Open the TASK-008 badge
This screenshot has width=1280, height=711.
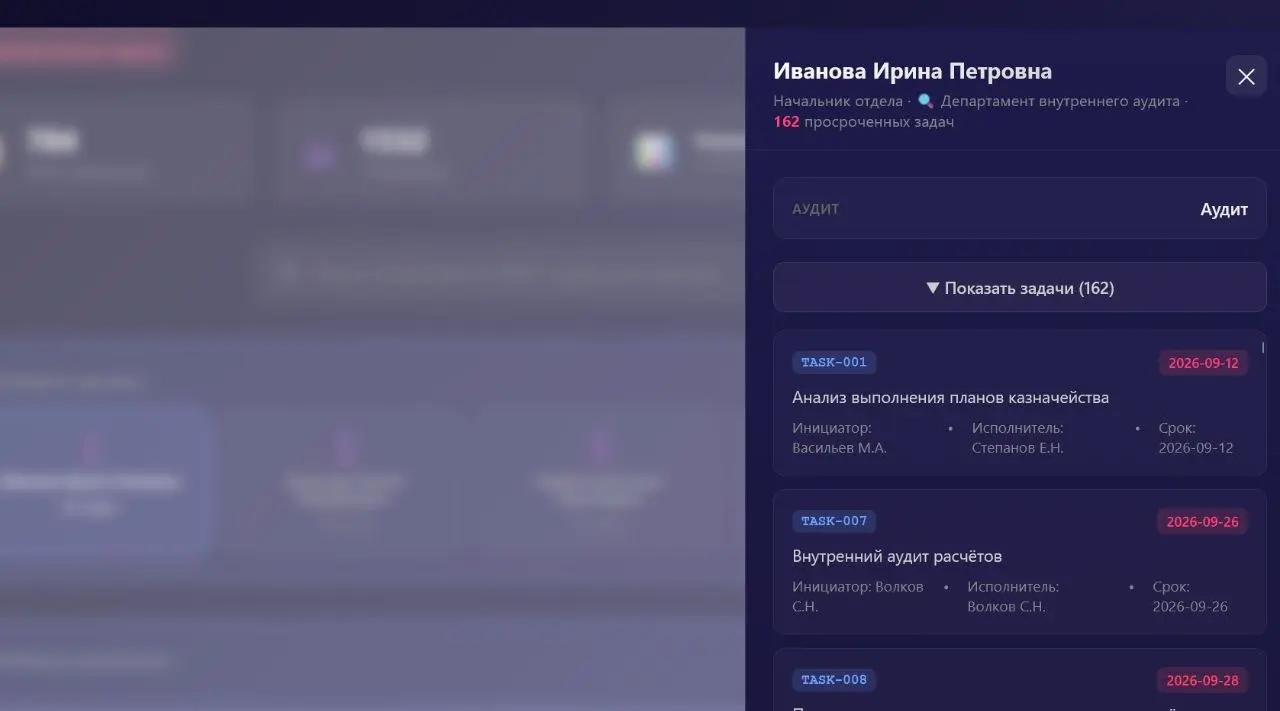[x=834, y=680]
